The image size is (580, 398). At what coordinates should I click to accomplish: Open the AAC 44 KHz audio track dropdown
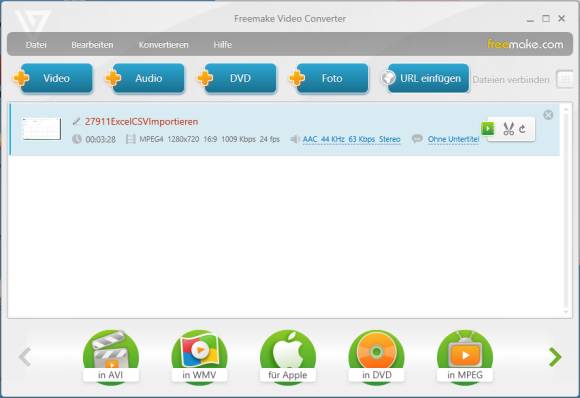pyautogui.click(x=351, y=139)
